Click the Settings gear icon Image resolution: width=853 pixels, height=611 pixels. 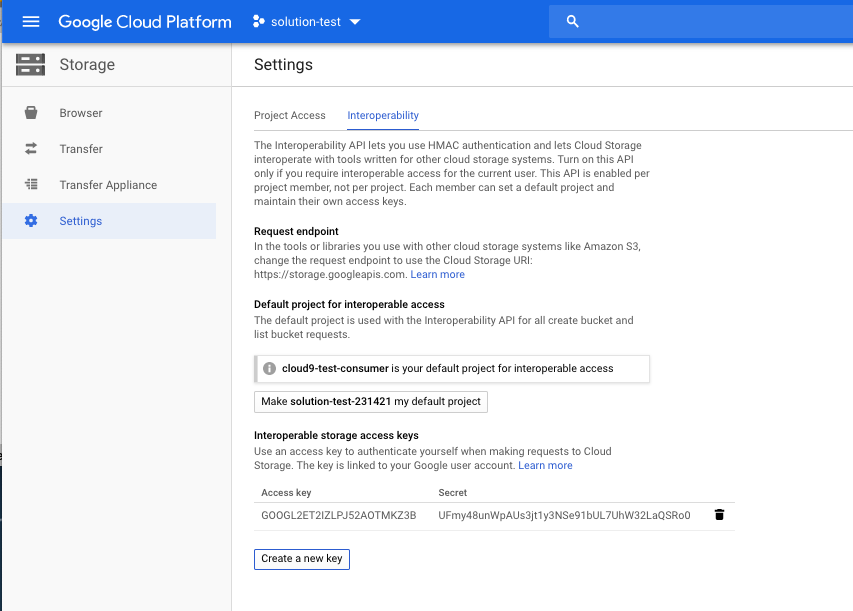click(x=31, y=220)
